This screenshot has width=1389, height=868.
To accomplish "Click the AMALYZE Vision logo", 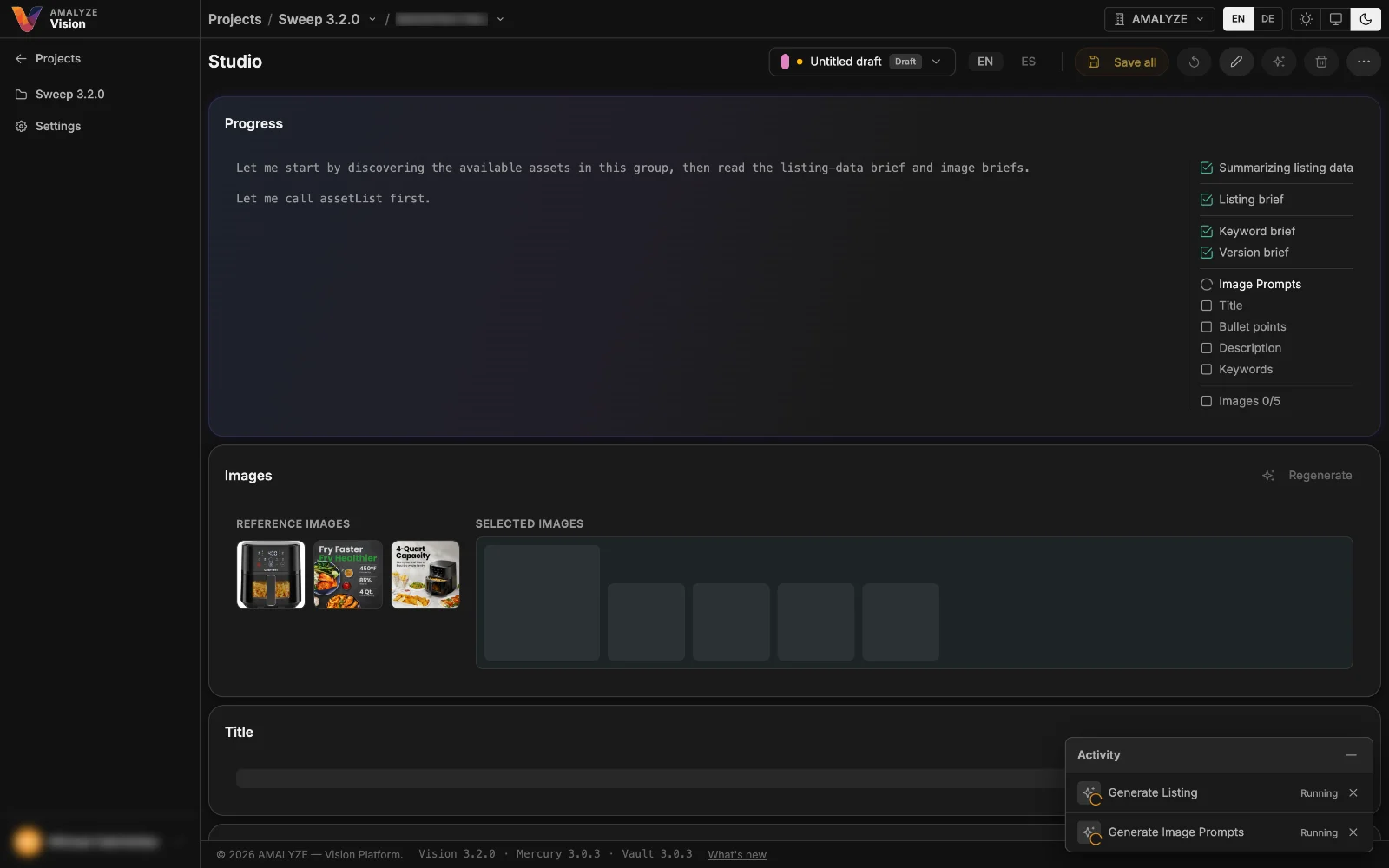I will 56,18.
